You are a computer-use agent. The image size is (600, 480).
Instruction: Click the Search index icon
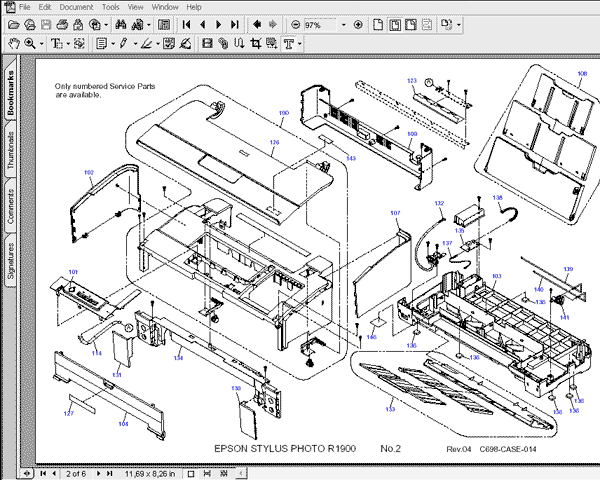tap(137, 25)
